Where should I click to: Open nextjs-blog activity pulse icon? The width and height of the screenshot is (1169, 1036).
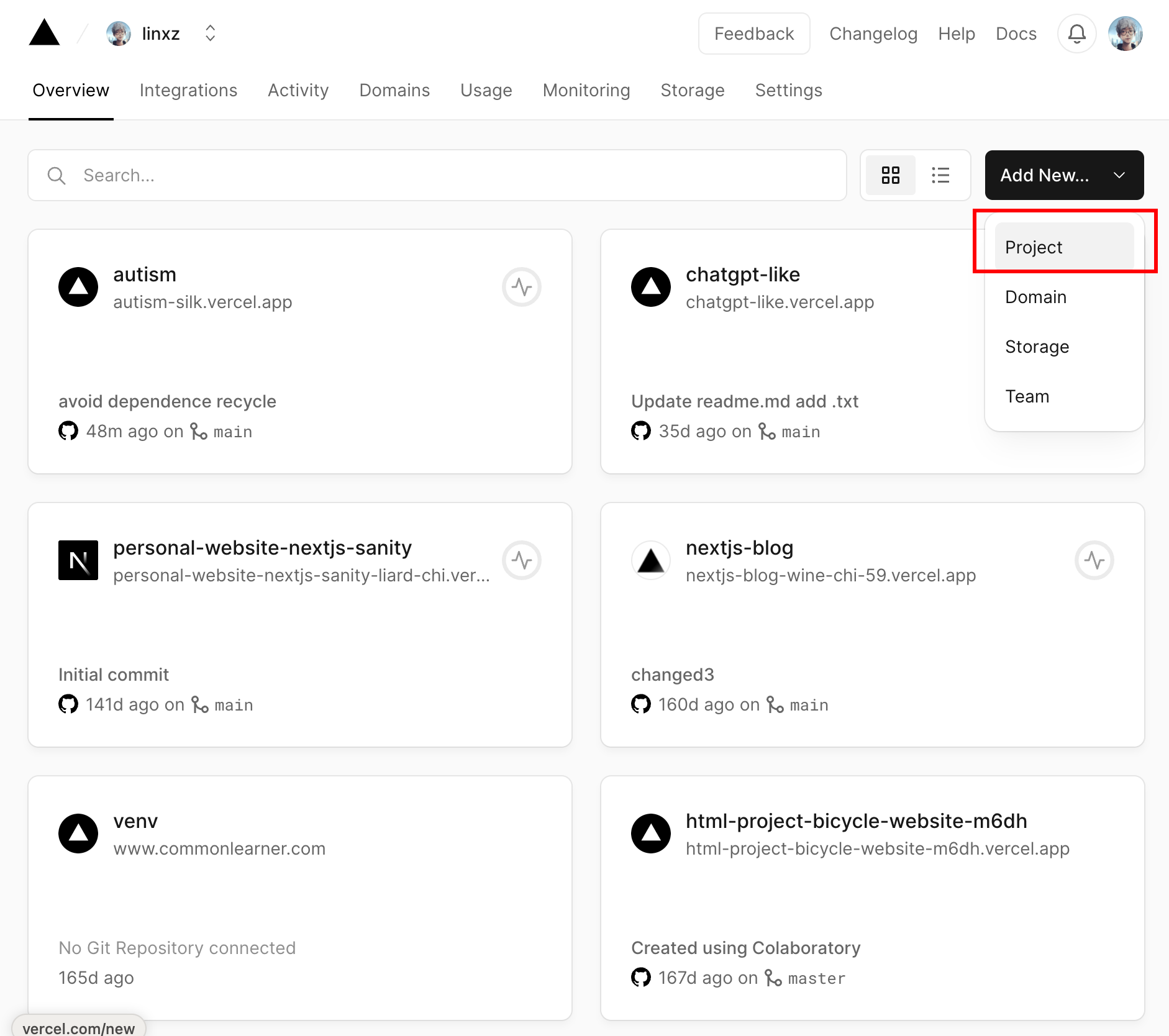click(1094, 560)
